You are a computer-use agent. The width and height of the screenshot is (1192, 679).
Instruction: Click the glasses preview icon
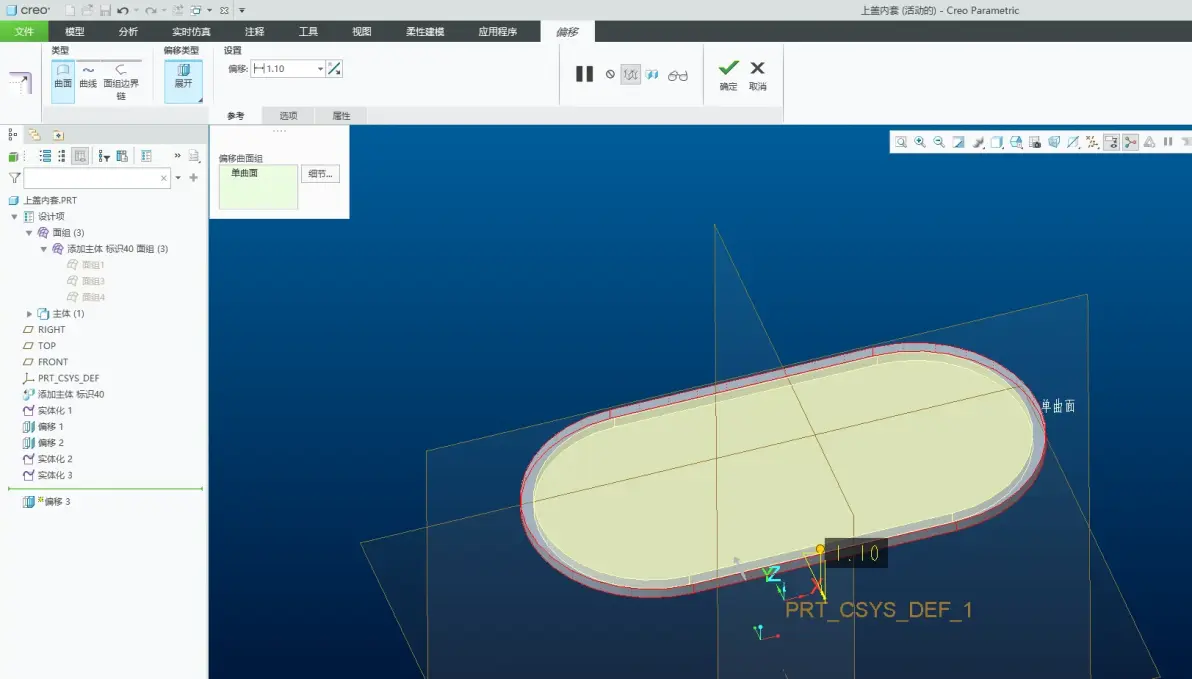677,75
